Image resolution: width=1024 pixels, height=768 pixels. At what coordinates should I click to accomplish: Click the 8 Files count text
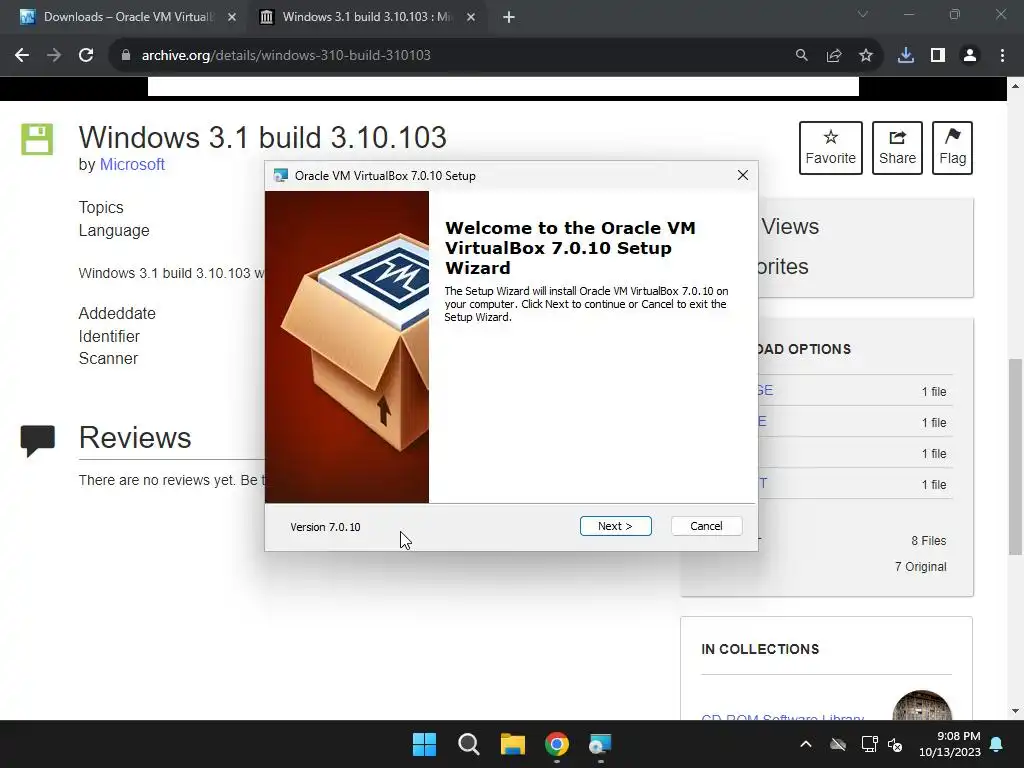pos(929,541)
